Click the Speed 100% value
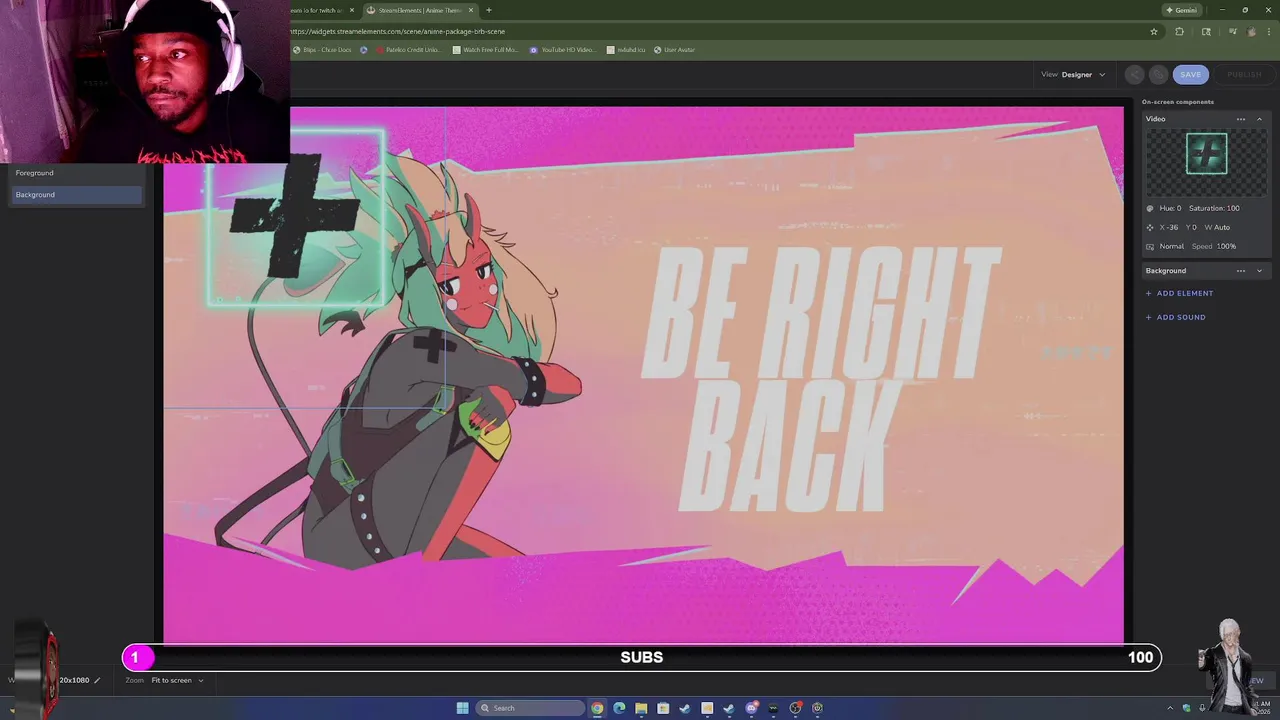The width and height of the screenshot is (1280, 720). point(1214,246)
